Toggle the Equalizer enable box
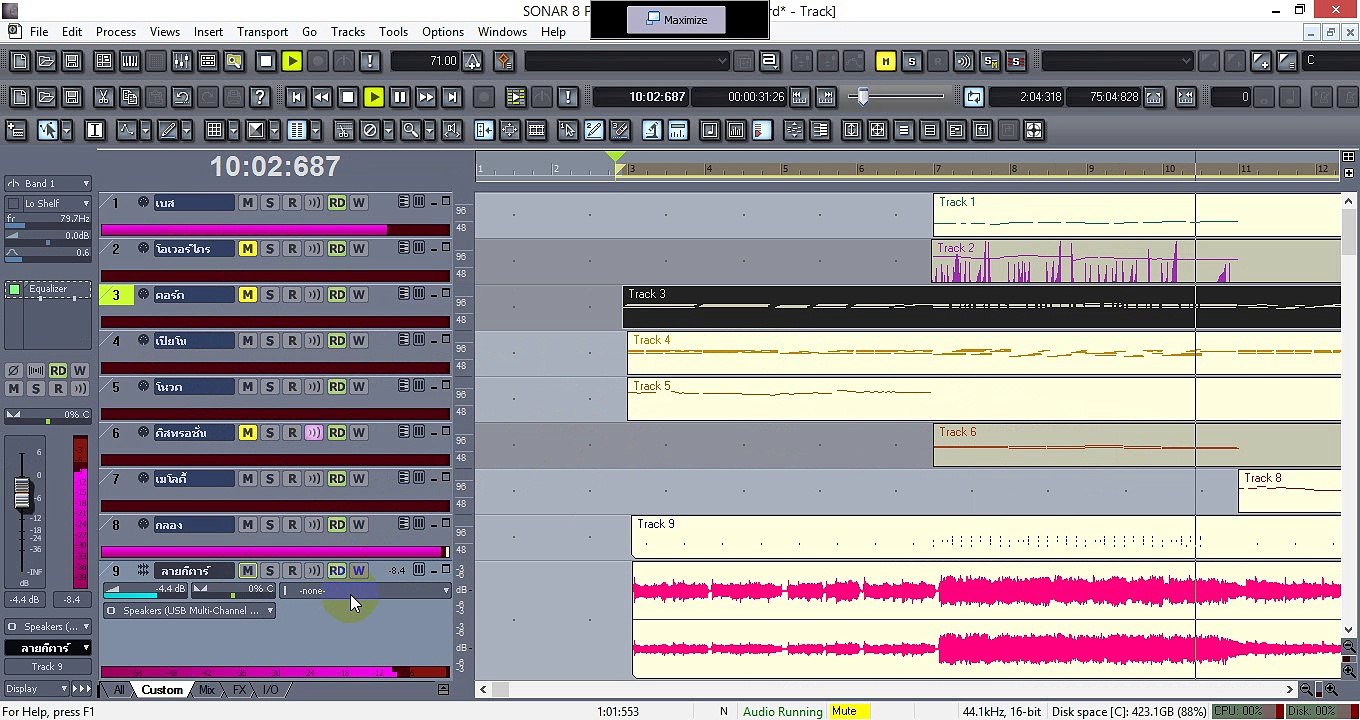1360x720 pixels. [14, 289]
